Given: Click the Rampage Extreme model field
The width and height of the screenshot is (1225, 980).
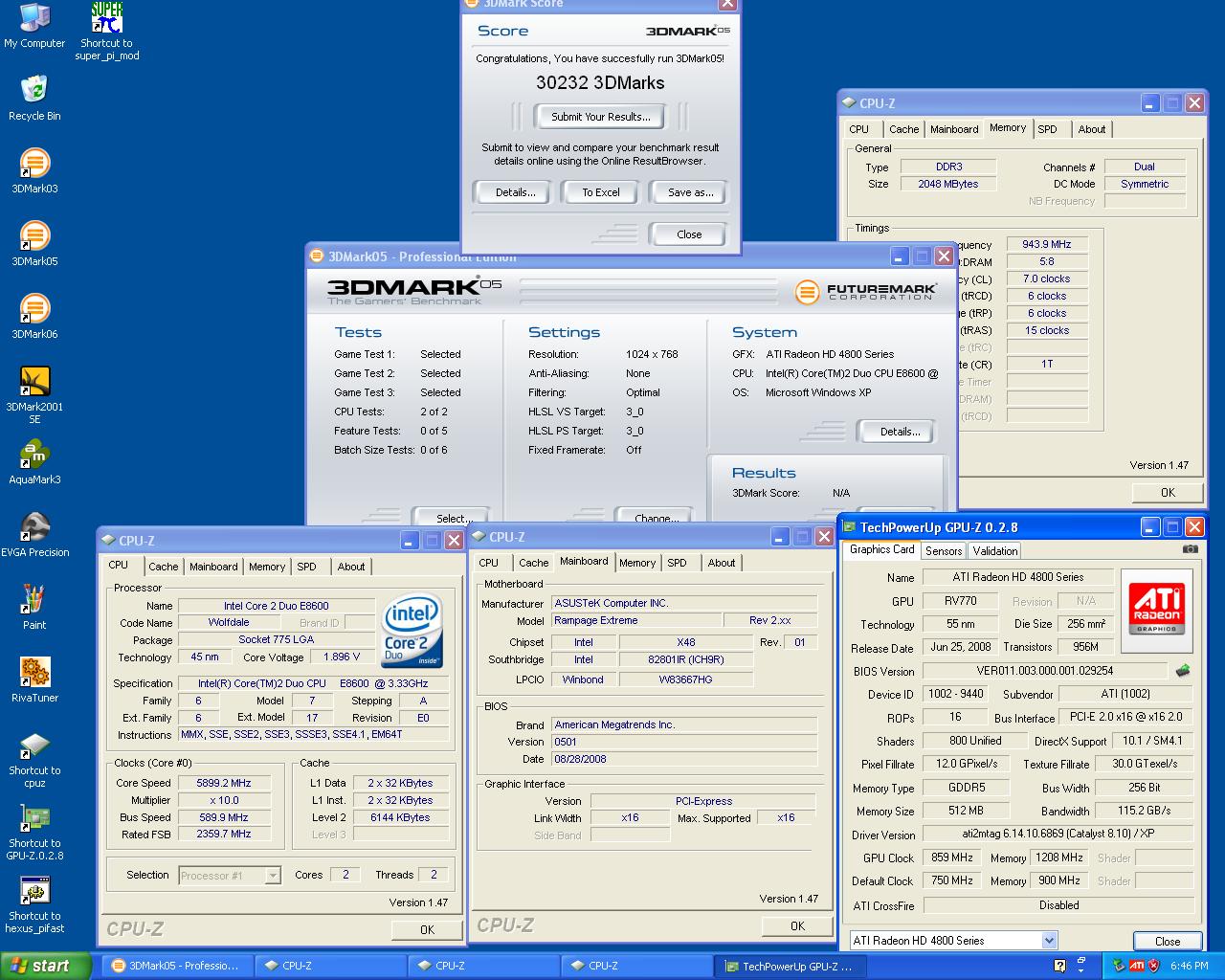Looking at the screenshot, I should point(635,620).
